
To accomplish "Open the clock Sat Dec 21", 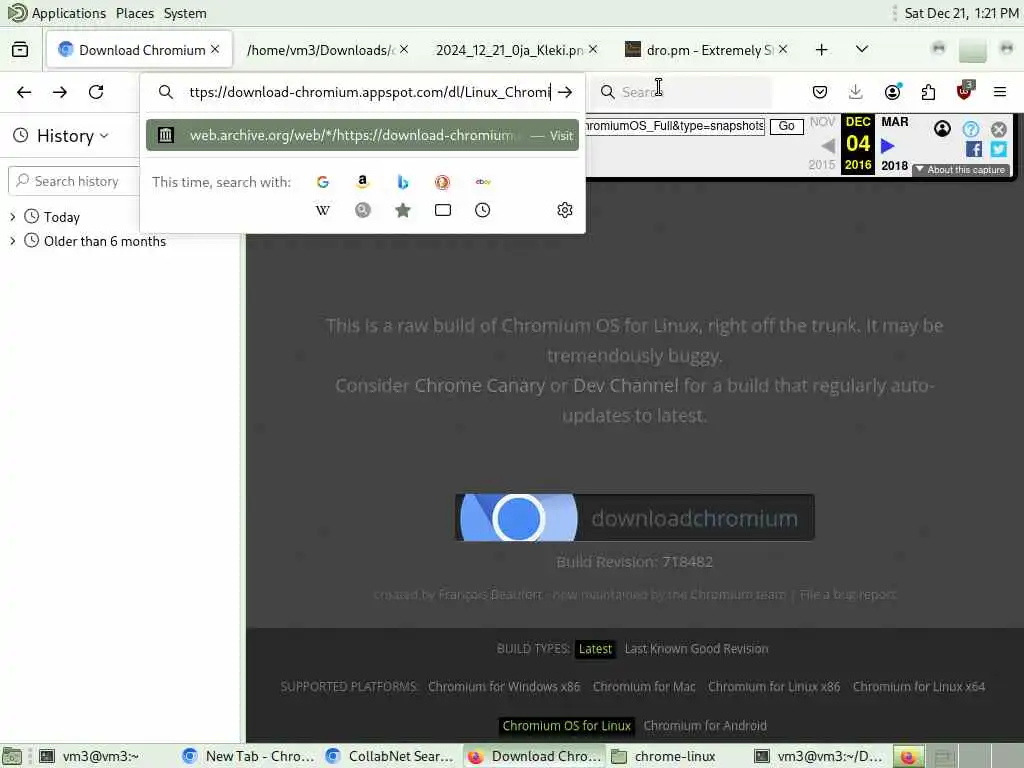I will (x=961, y=13).
